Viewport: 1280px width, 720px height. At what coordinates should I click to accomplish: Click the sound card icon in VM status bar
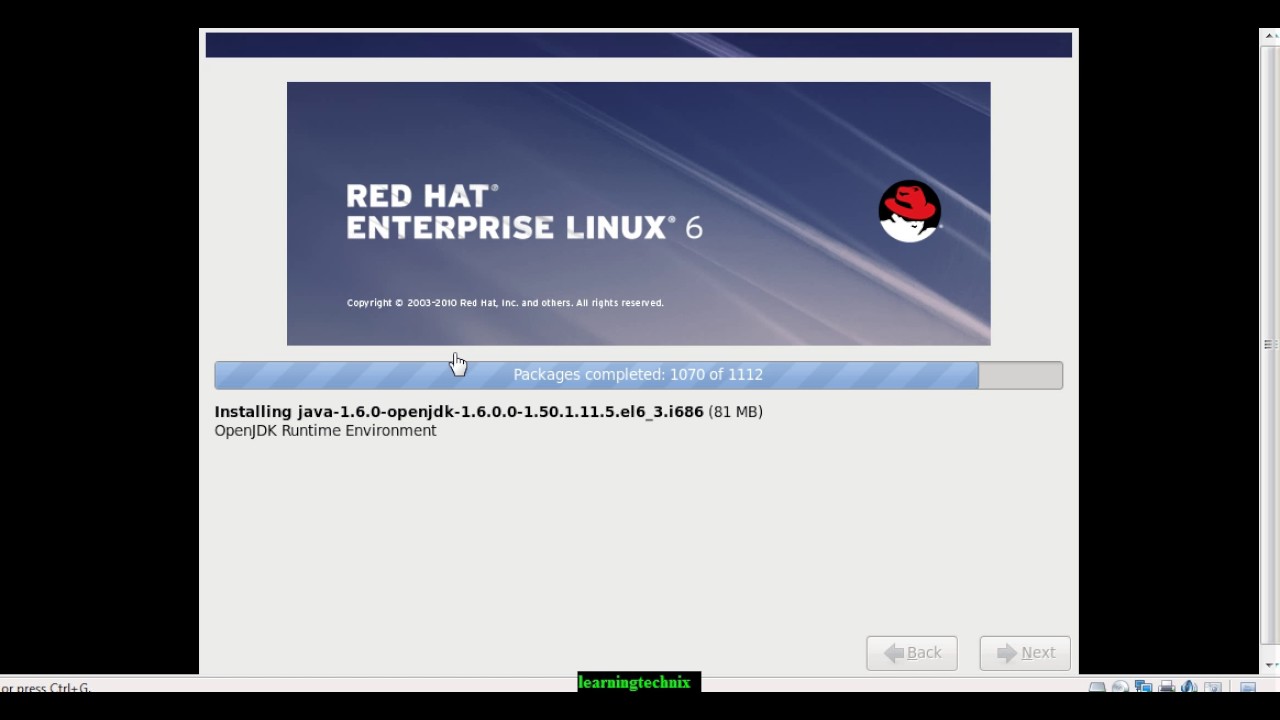tap(1189, 686)
